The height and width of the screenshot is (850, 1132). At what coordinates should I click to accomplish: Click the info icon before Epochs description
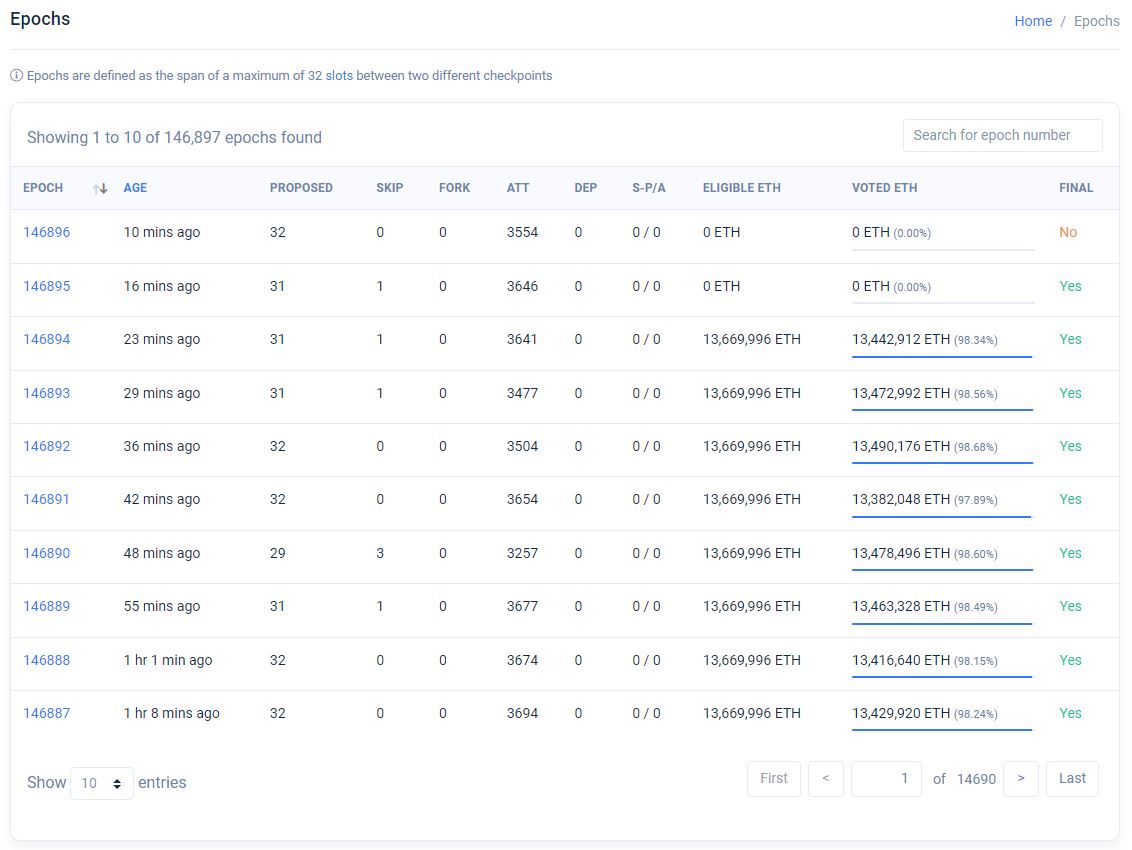[16, 76]
